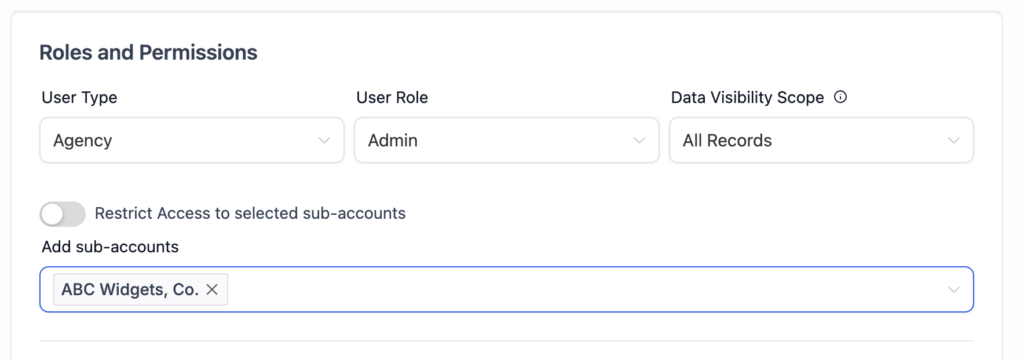
Task: Click the User Role field label
Action: [392, 98]
